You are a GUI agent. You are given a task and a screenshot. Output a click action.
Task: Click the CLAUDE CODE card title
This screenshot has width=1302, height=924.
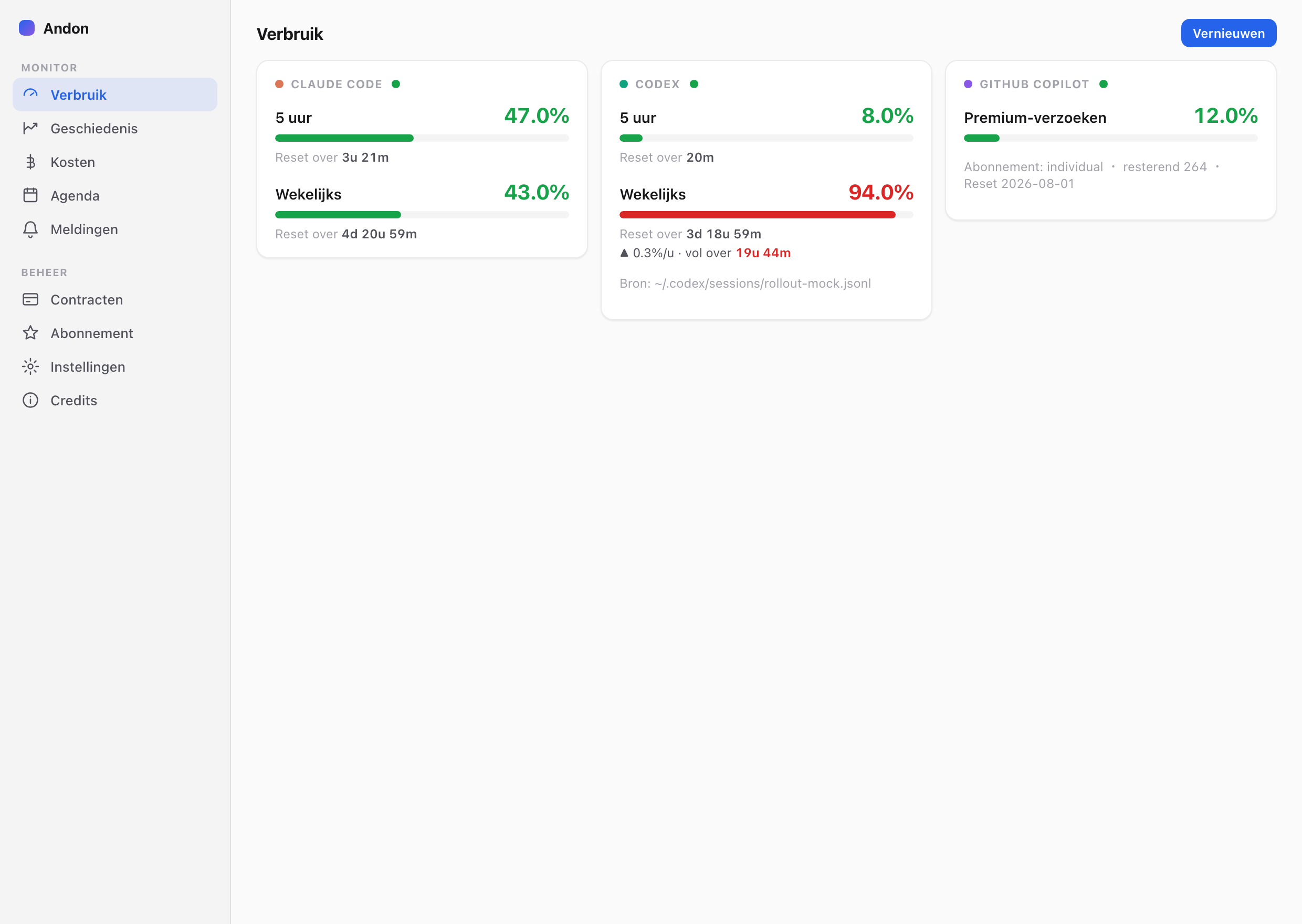pos(336,84)
